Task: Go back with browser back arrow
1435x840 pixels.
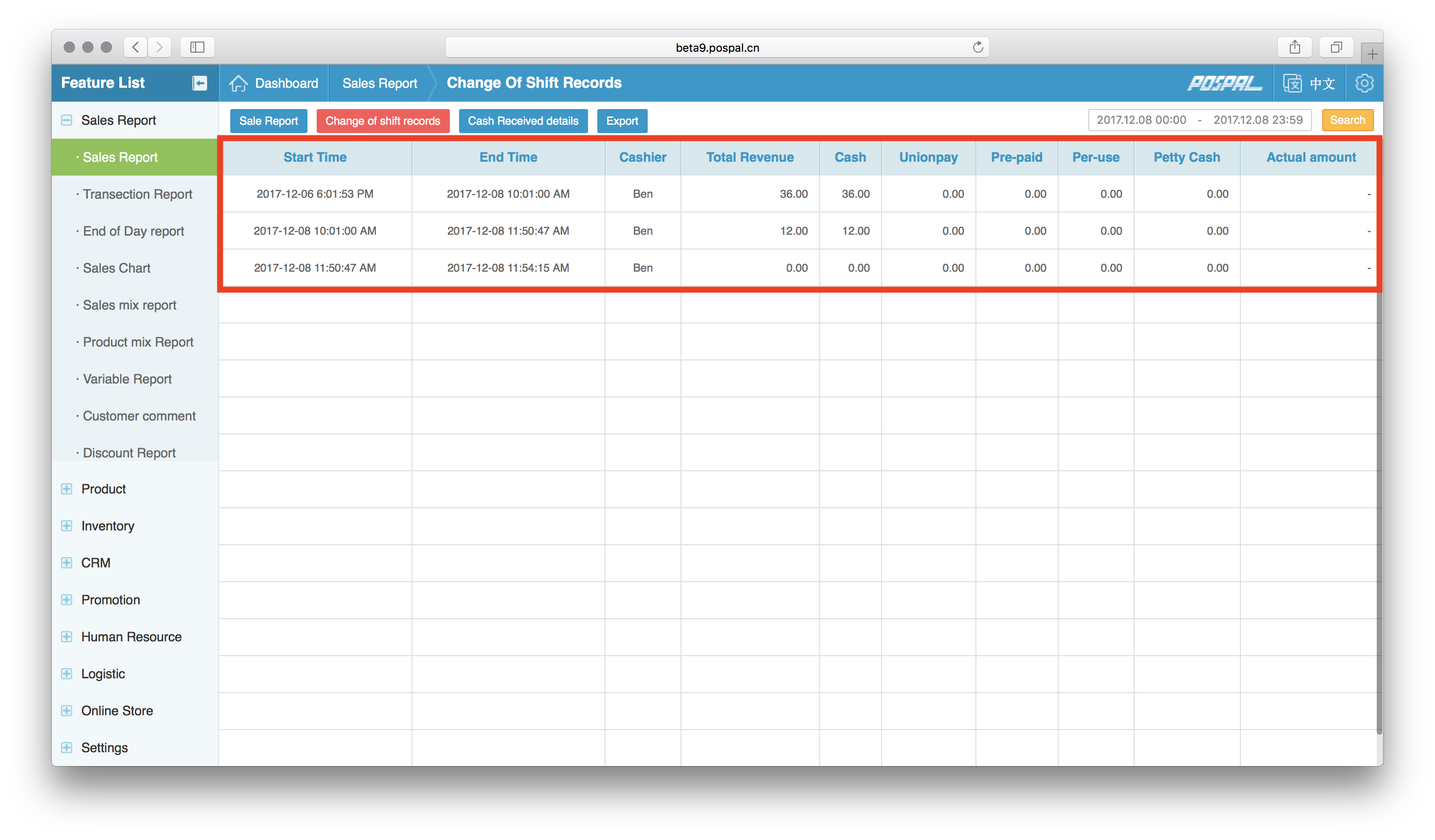Action: 135,47
